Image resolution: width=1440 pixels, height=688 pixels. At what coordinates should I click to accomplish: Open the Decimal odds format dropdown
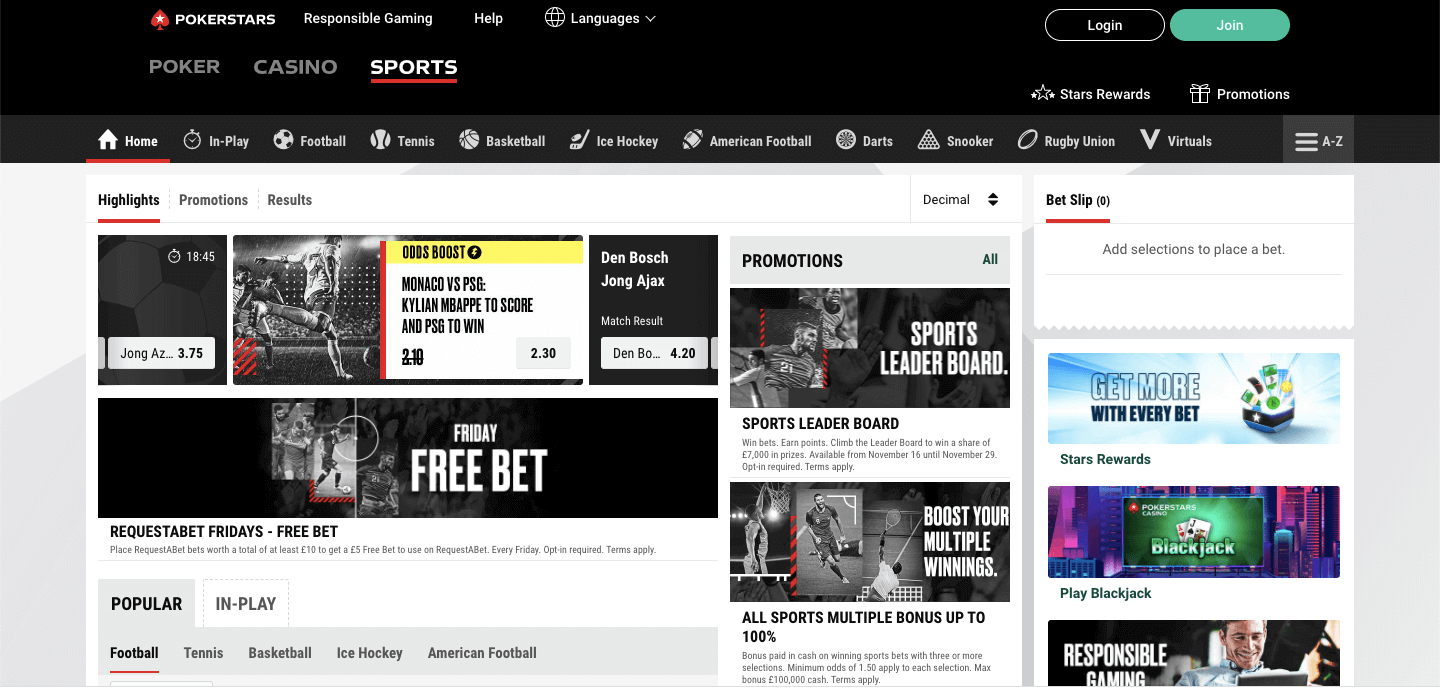[961, 200]
